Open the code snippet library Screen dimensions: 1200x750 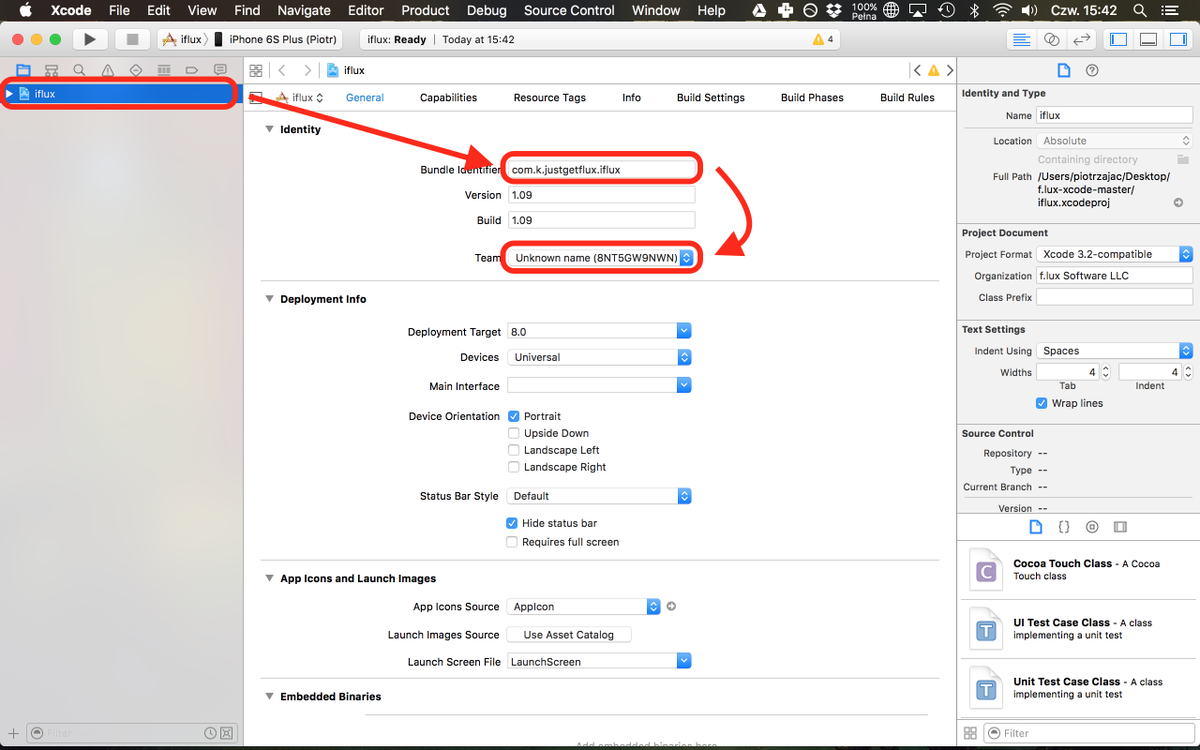[1064, 527]
